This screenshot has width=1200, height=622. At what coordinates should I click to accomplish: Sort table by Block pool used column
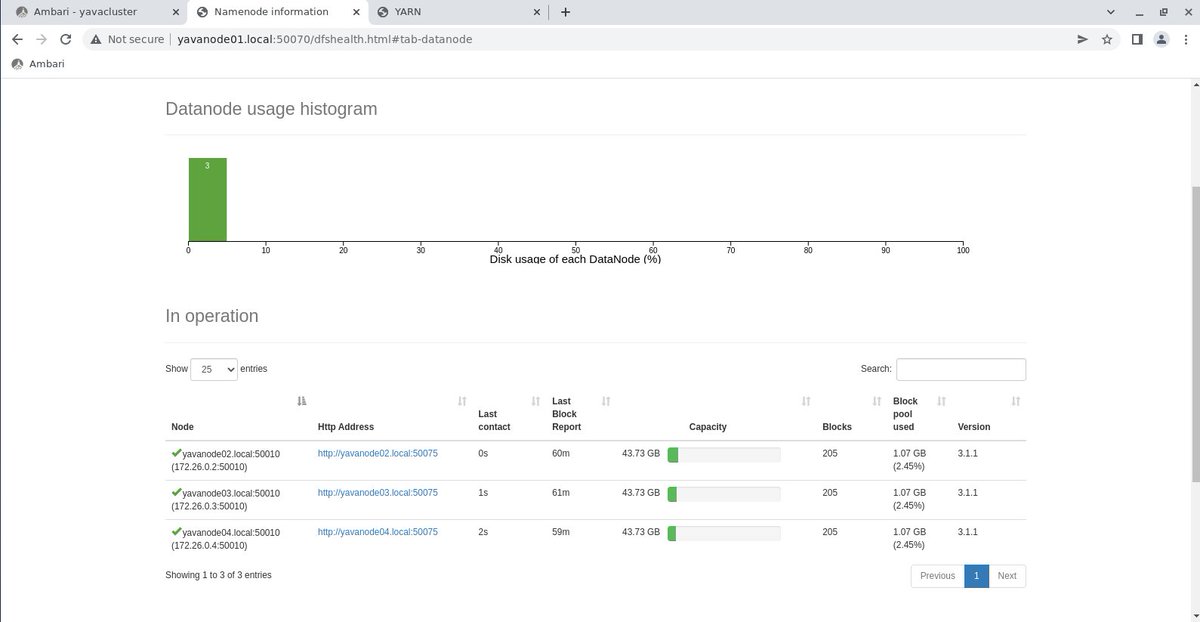(918, 414)
